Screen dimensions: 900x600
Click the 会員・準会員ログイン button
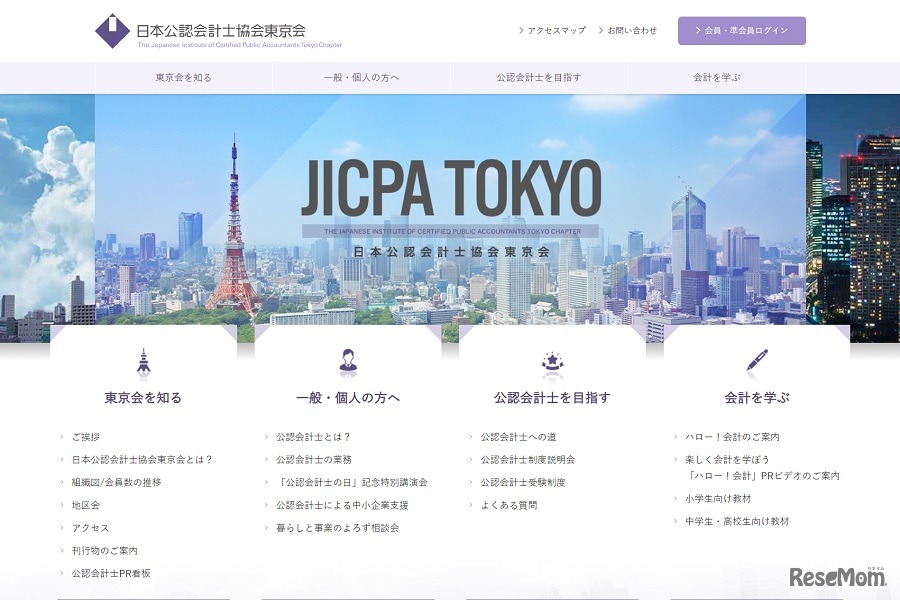[742, 30]
